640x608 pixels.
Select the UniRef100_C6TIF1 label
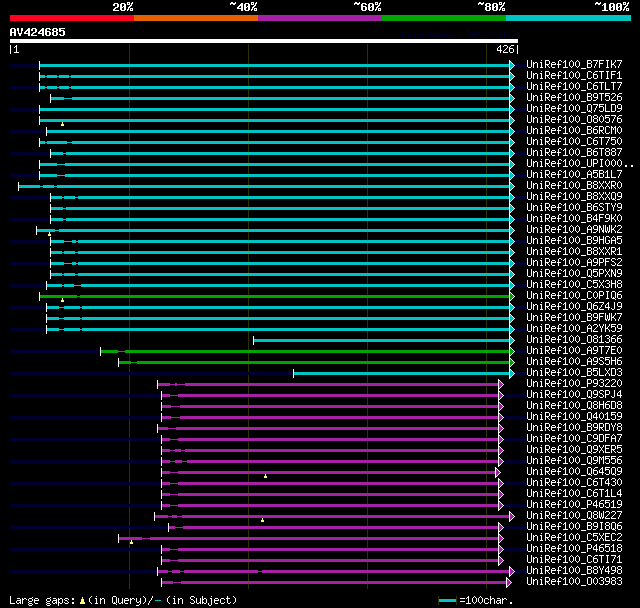pos(574,75)
